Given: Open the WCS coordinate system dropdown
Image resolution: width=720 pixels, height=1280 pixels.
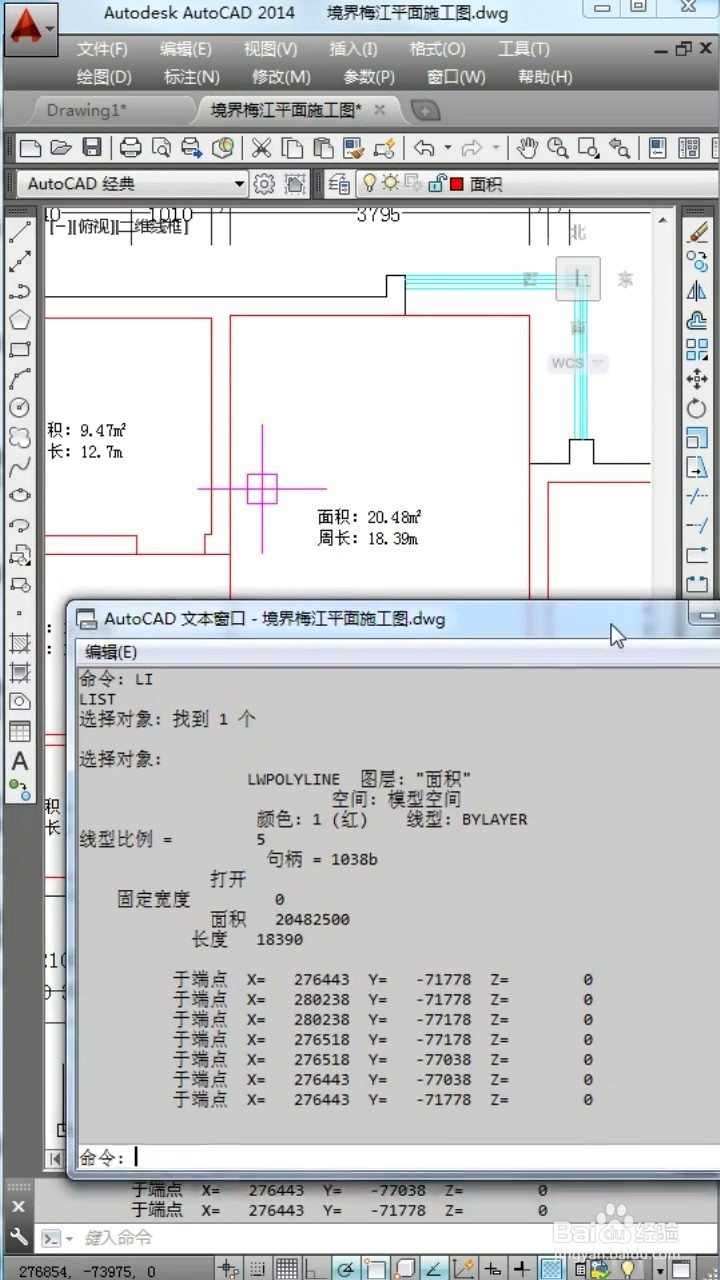Looking at the screenshot, I should click(x=599, y=363).
